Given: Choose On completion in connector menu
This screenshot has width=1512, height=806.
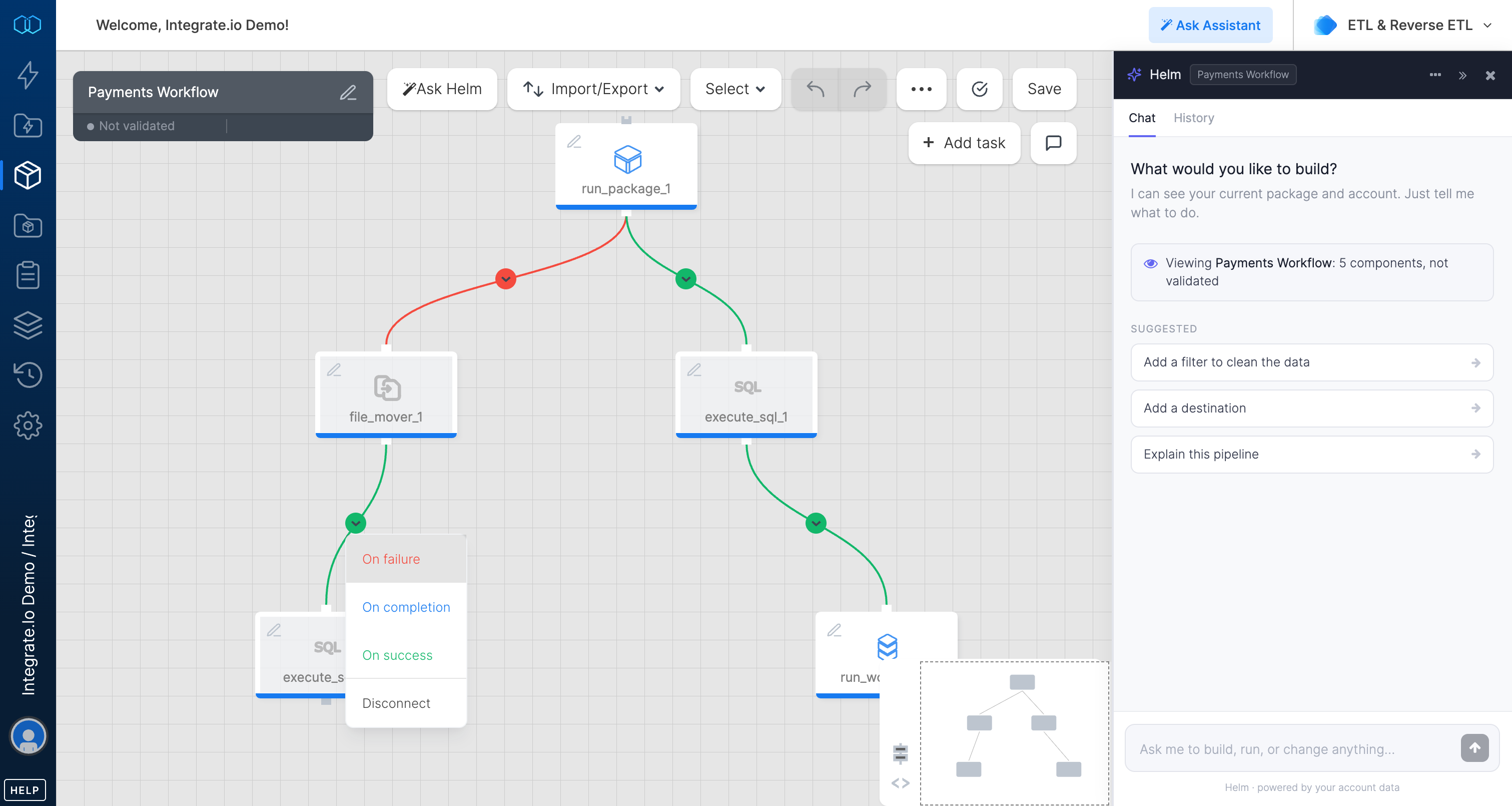Looking at the screenshot, I should [x=406, y=607].
